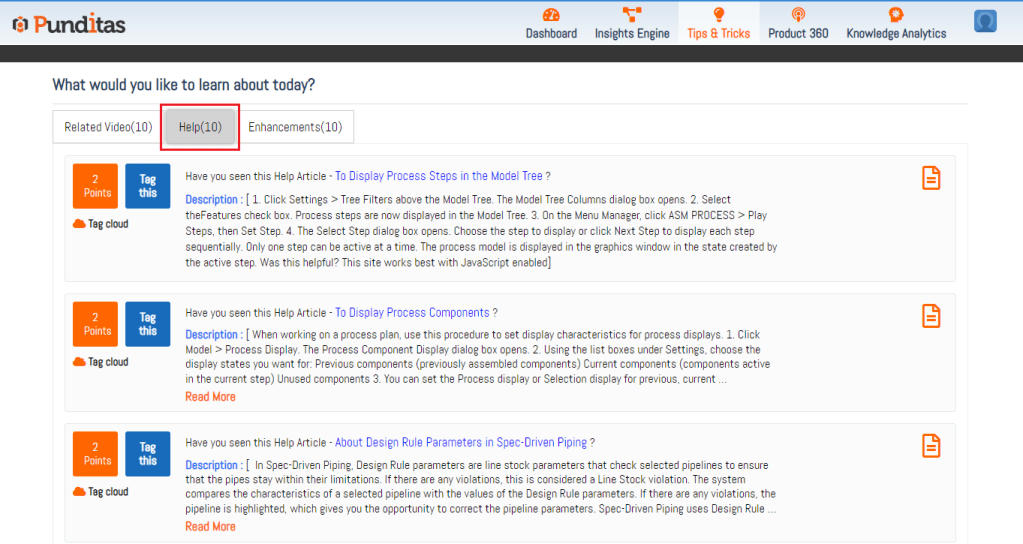Select the Help(10) tab
The image size is (1023, 544).
point(200,127)
